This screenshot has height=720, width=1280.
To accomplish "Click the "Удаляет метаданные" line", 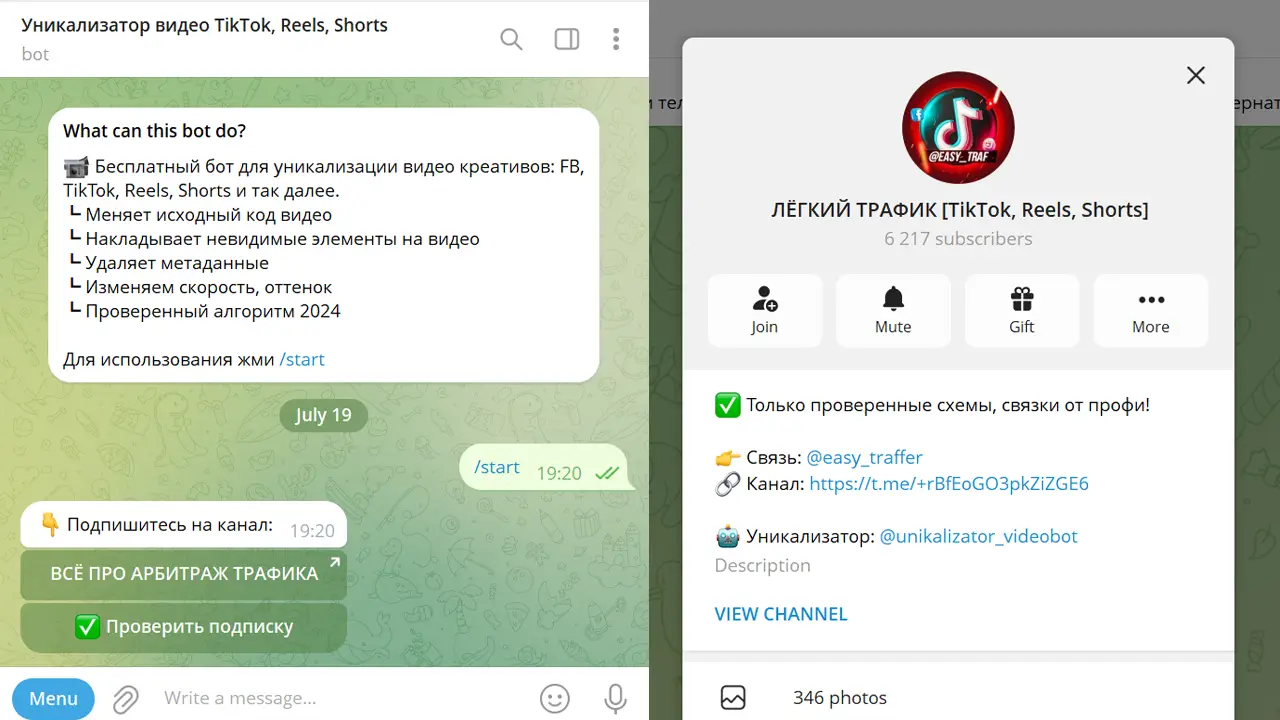I will tap(177, 263).
